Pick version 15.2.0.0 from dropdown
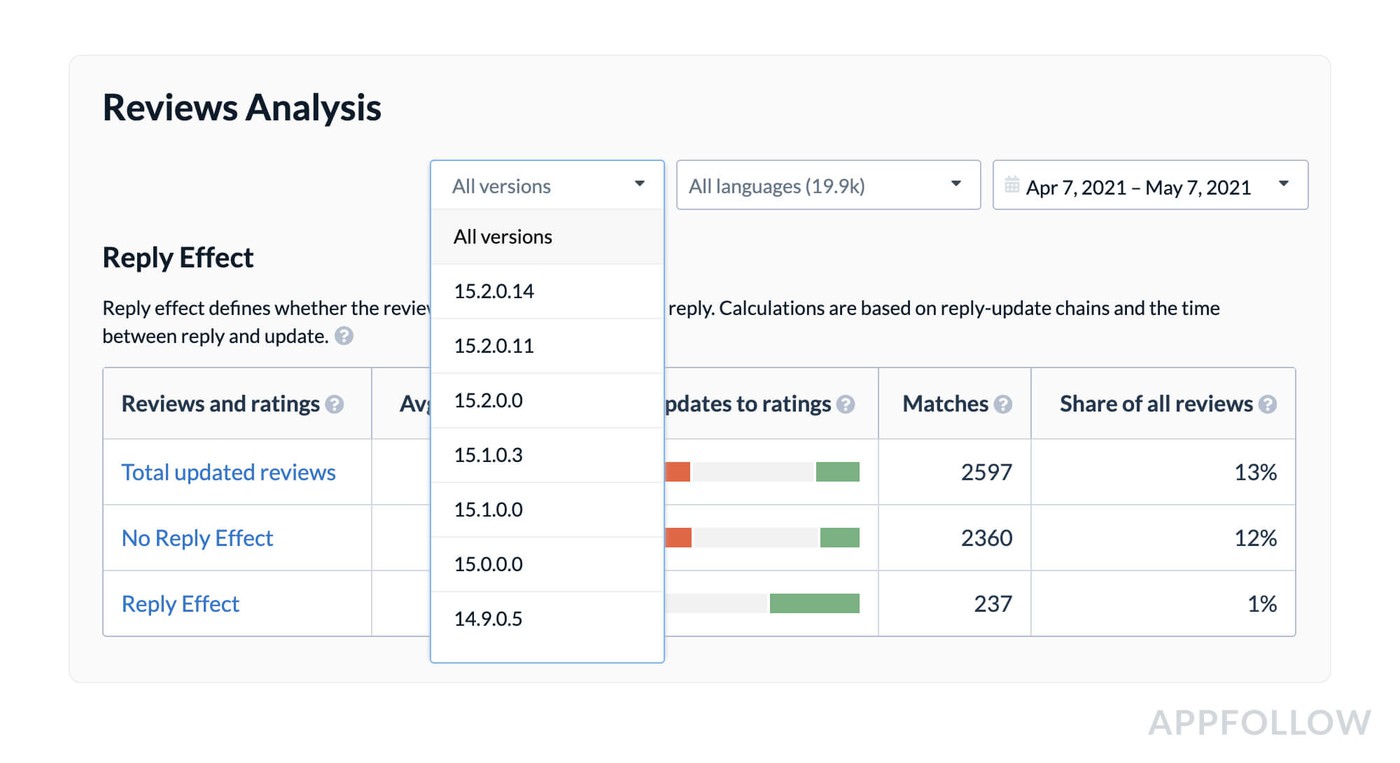Screen dimensions: 1400x763 [488, 400]
